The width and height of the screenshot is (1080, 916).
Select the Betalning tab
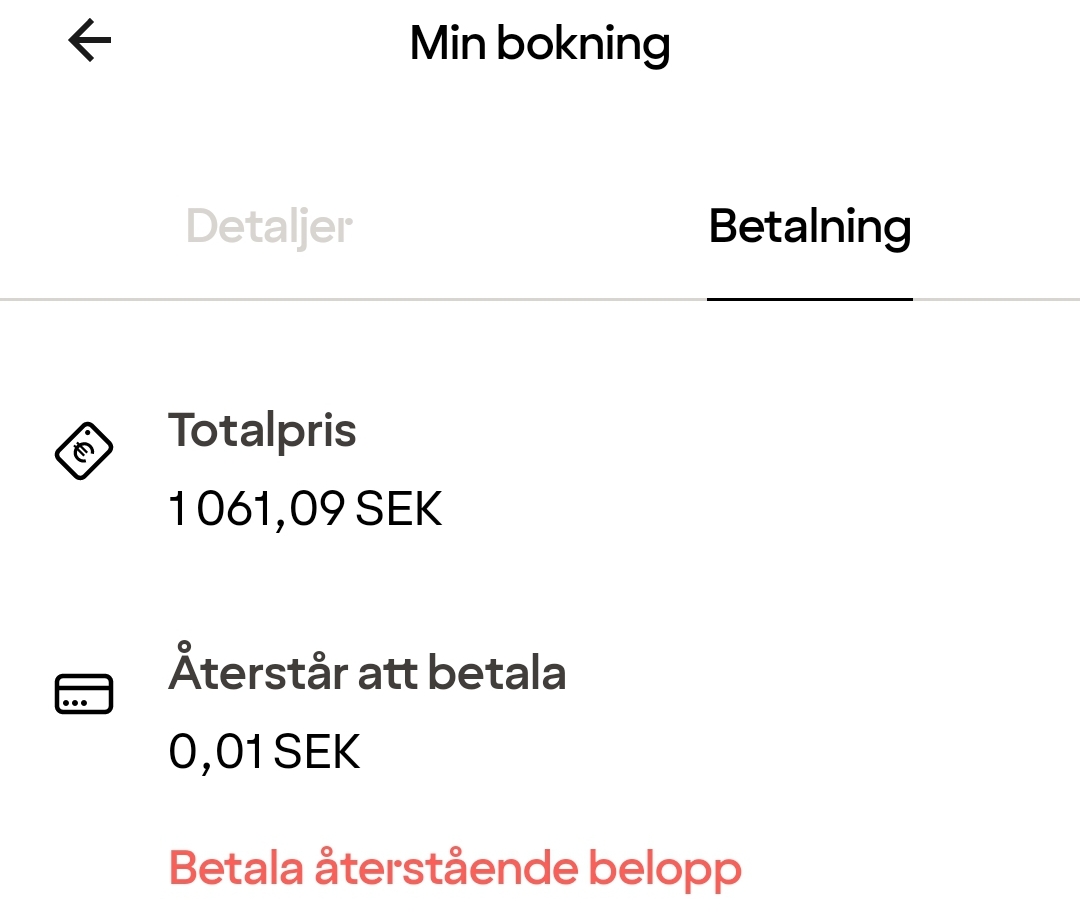(x=809, y=227)
